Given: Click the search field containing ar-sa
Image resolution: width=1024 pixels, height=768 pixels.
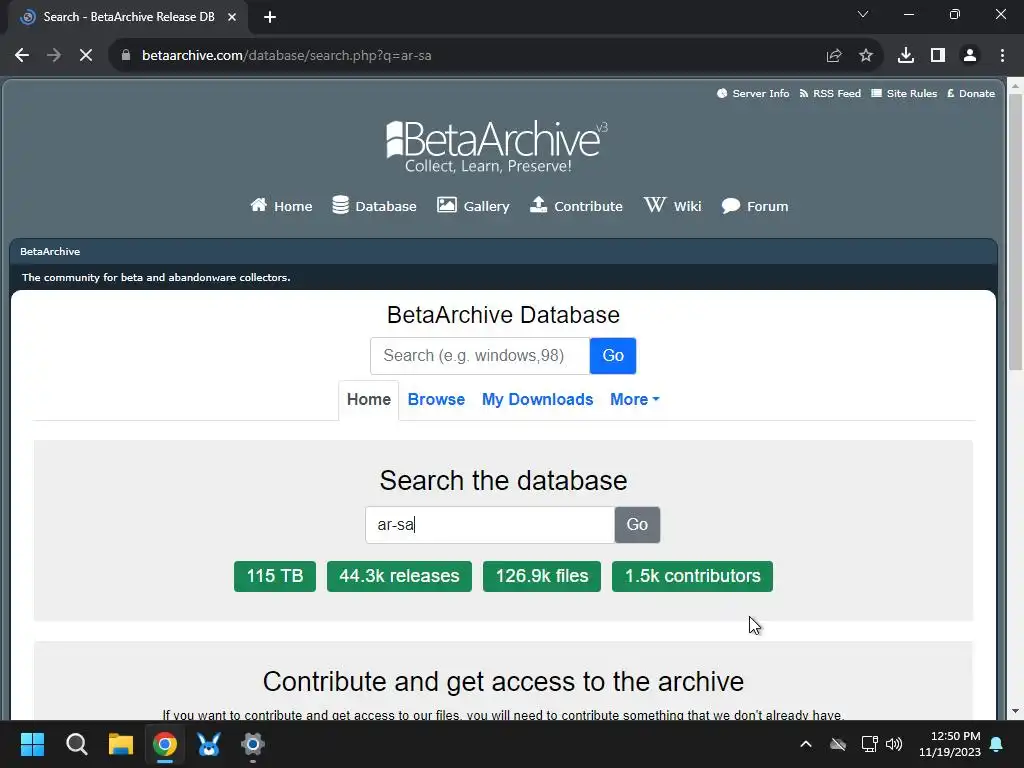Looking at the screenshot, I should click(490, 524).
